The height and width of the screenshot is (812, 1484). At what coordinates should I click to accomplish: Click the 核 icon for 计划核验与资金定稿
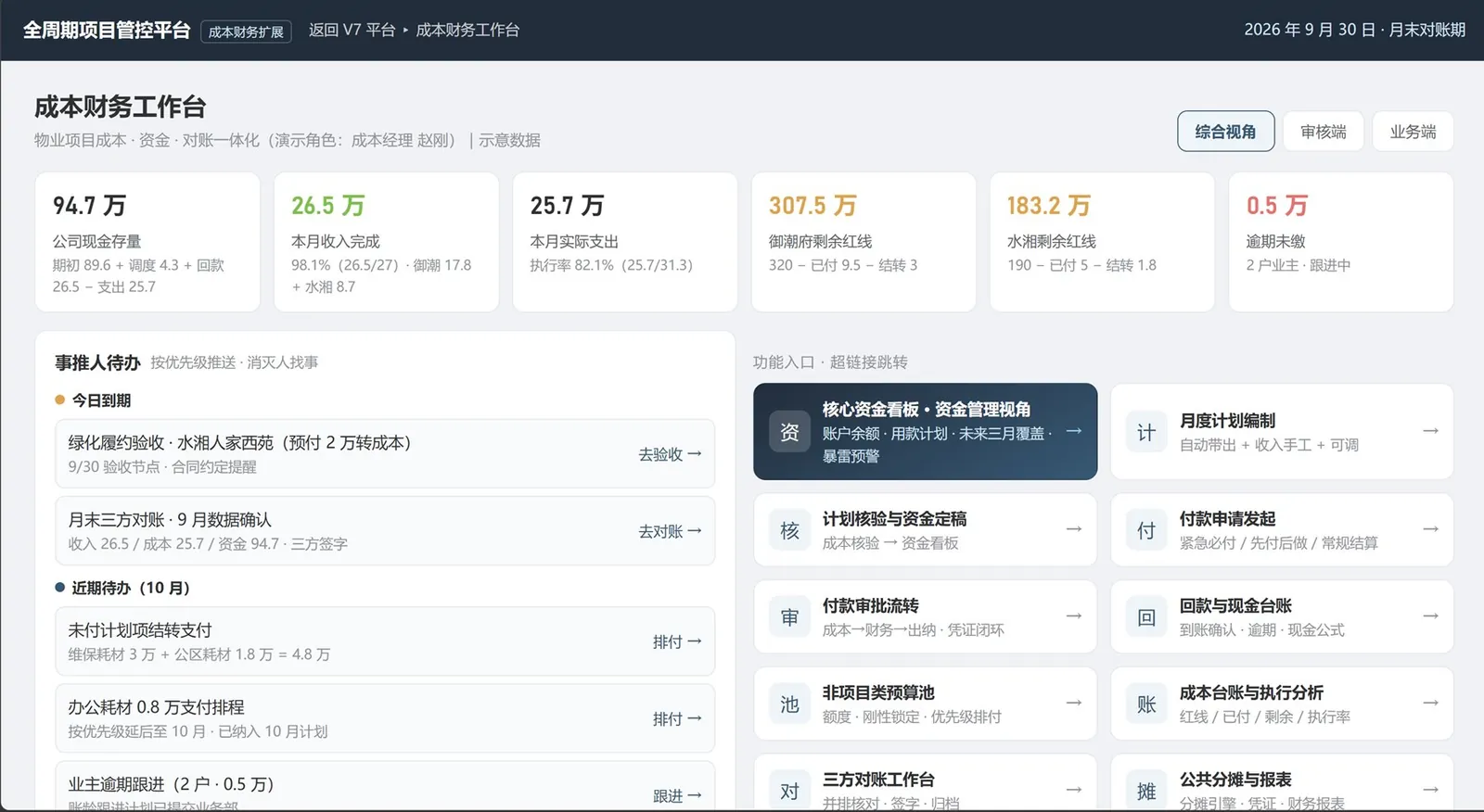point(789,530)
